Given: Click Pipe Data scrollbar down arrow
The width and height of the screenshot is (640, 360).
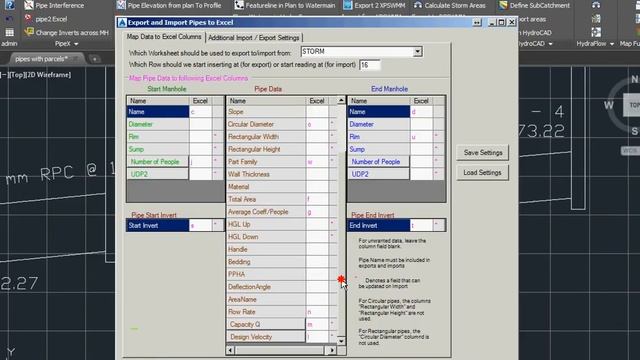Looking at the screenshot, I should point(341,341).
